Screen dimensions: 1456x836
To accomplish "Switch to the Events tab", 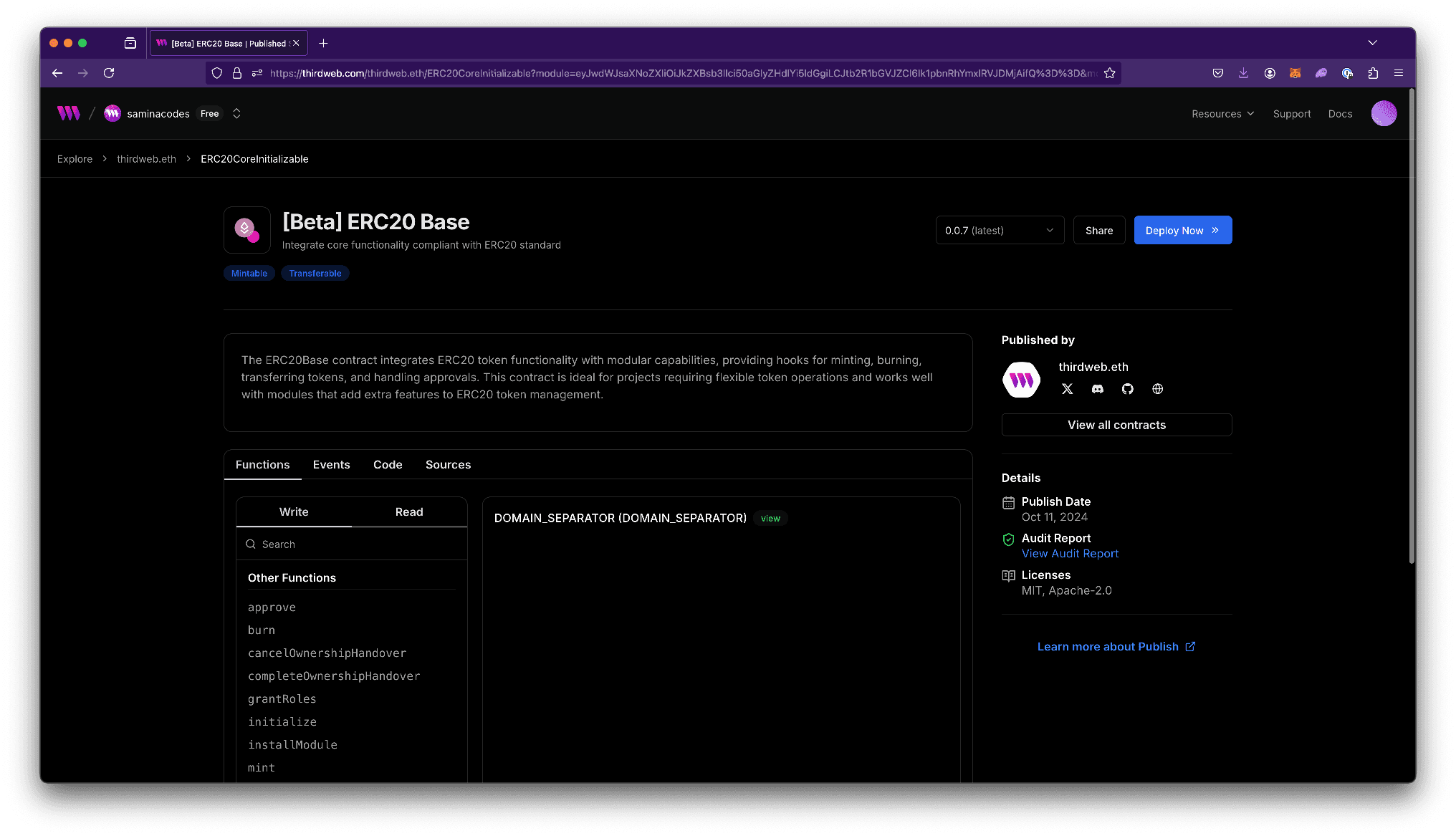I will pos(331,464).
